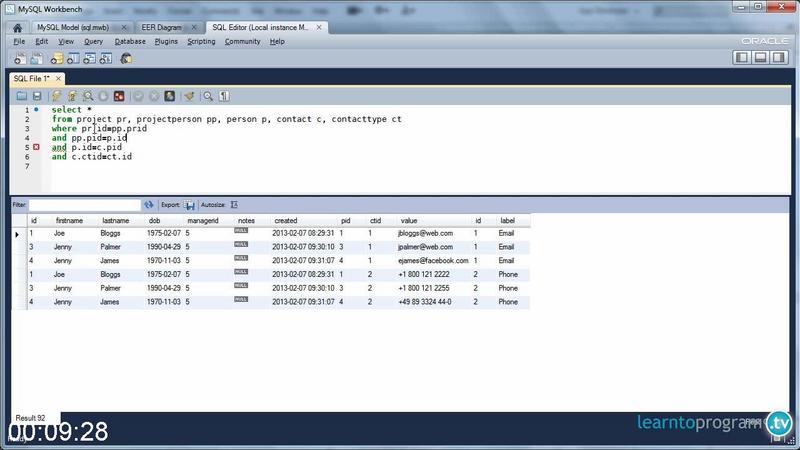Toggle the auto-commit mode icon
800x450 pixels.
pyautogui.click(x=169, y=96)
